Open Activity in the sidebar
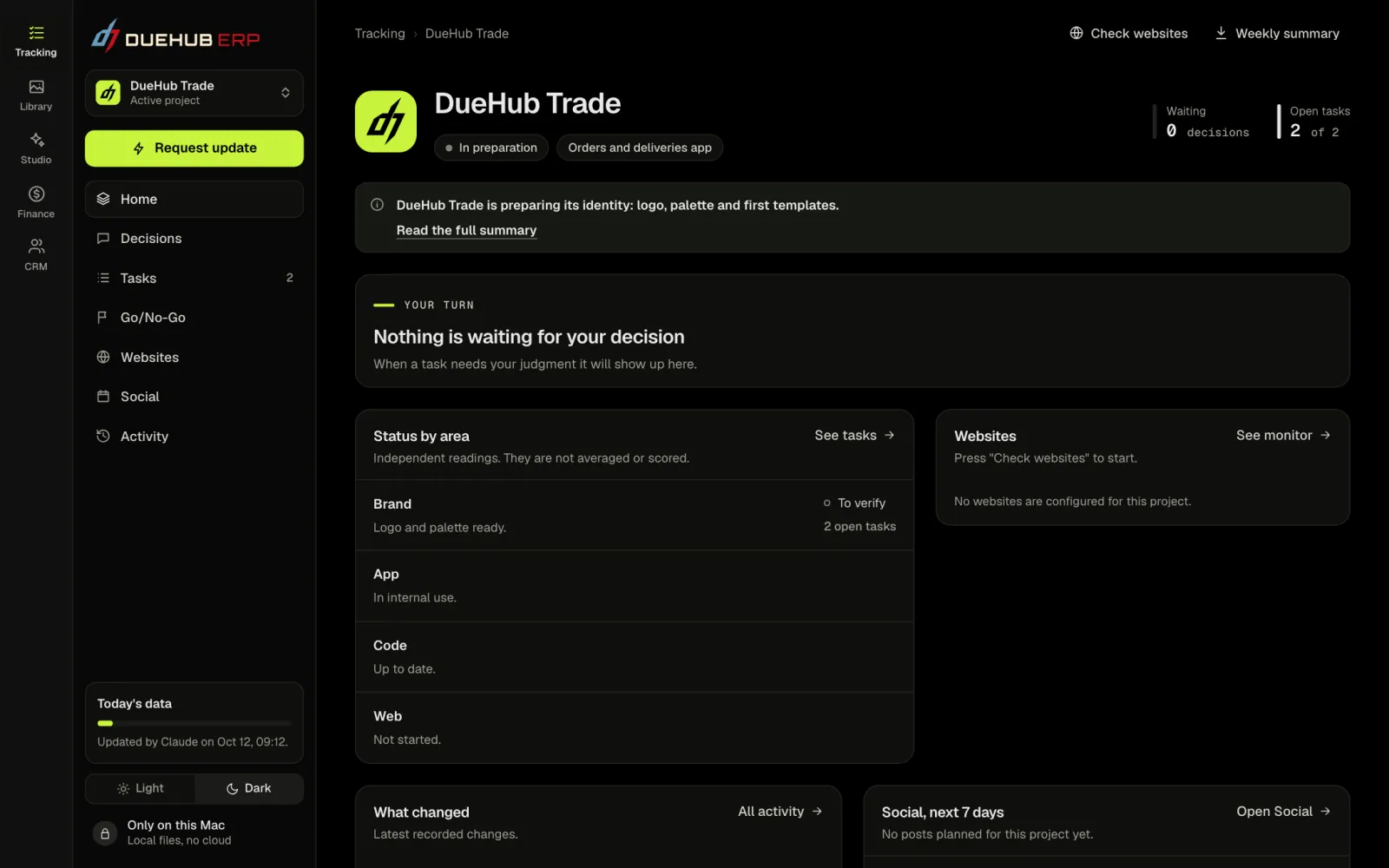 point(194,437)
